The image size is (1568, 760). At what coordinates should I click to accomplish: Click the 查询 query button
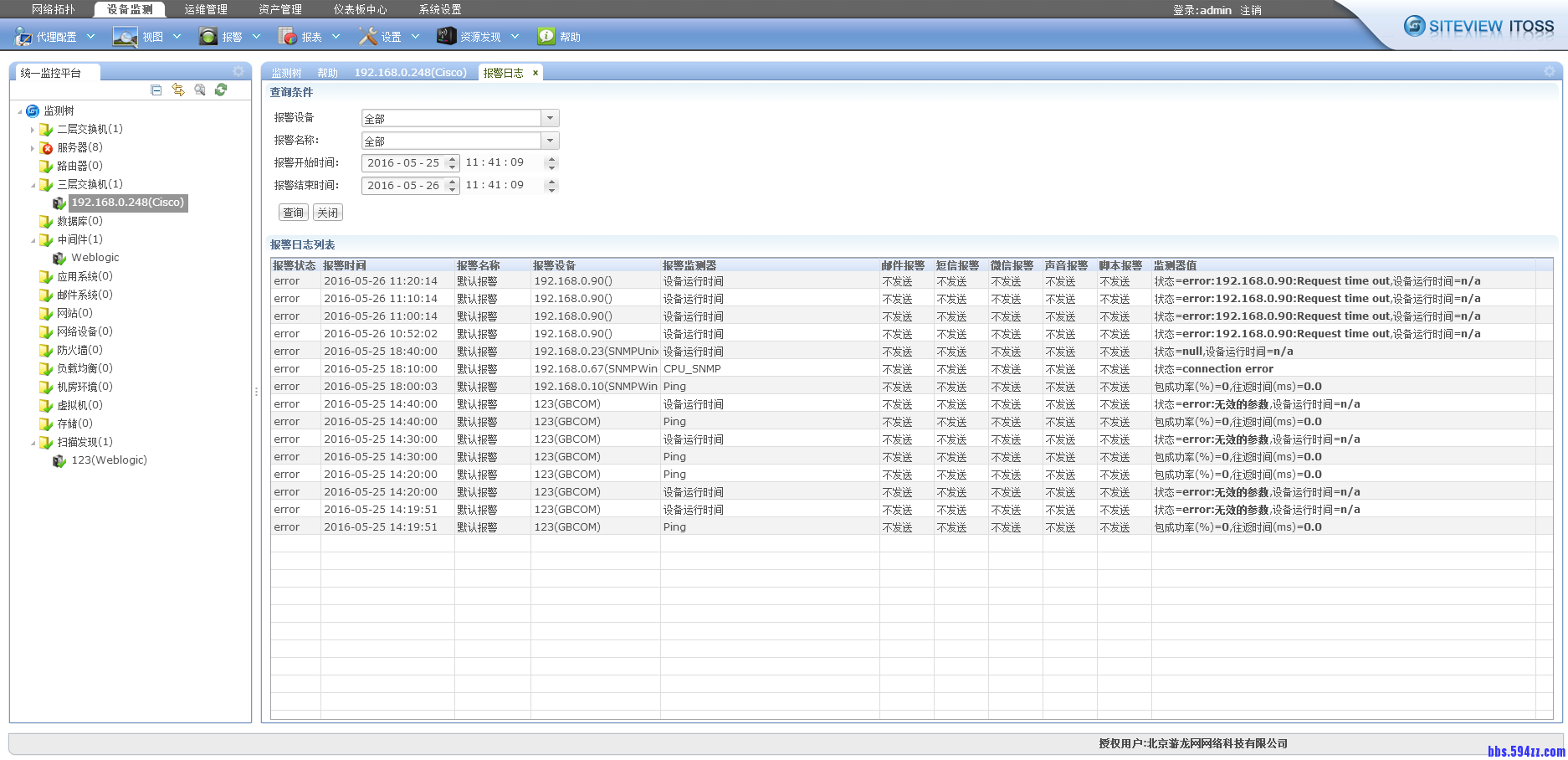(293, 213)
